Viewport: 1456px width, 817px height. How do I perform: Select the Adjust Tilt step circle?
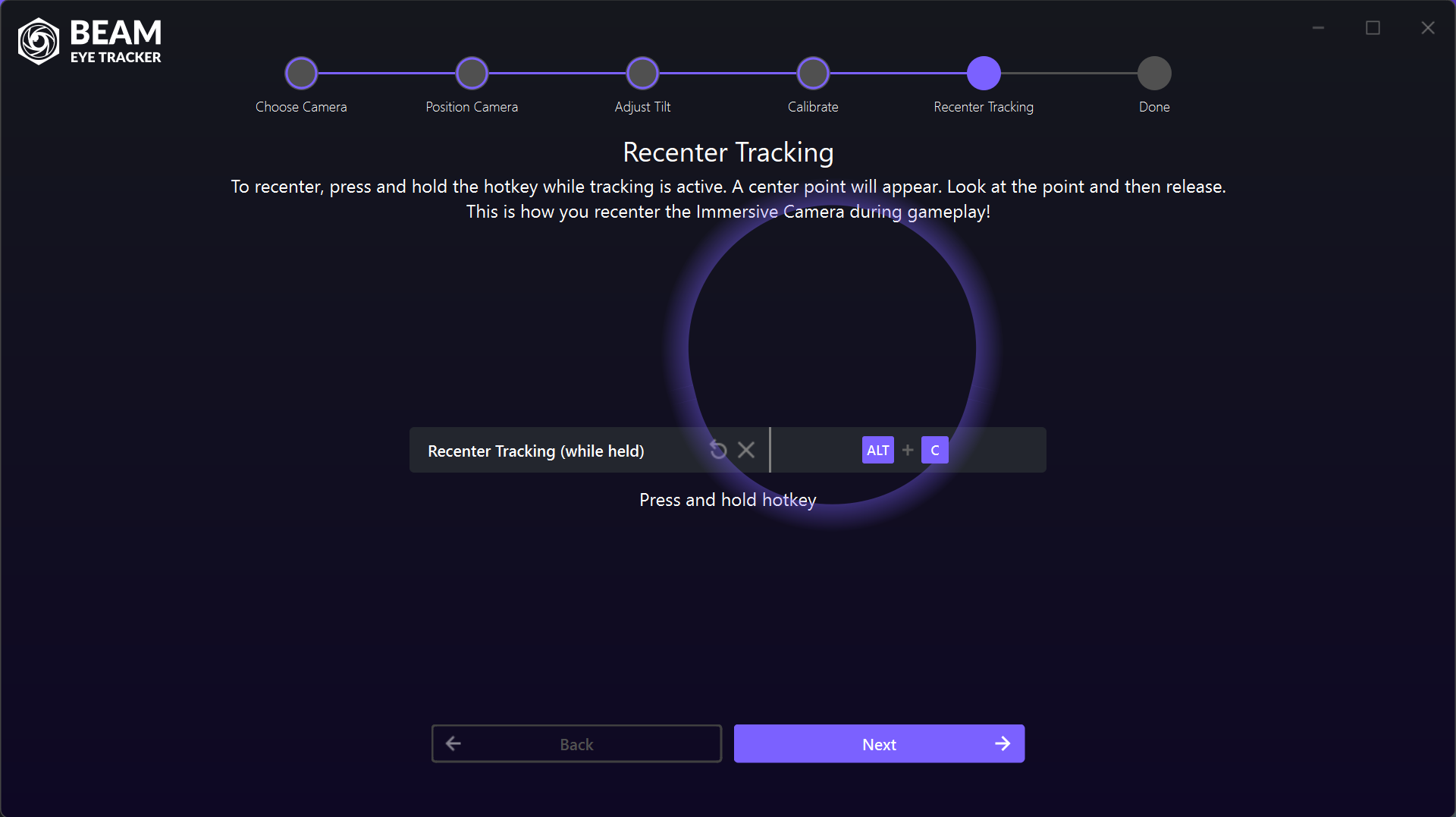click(642, 73)
